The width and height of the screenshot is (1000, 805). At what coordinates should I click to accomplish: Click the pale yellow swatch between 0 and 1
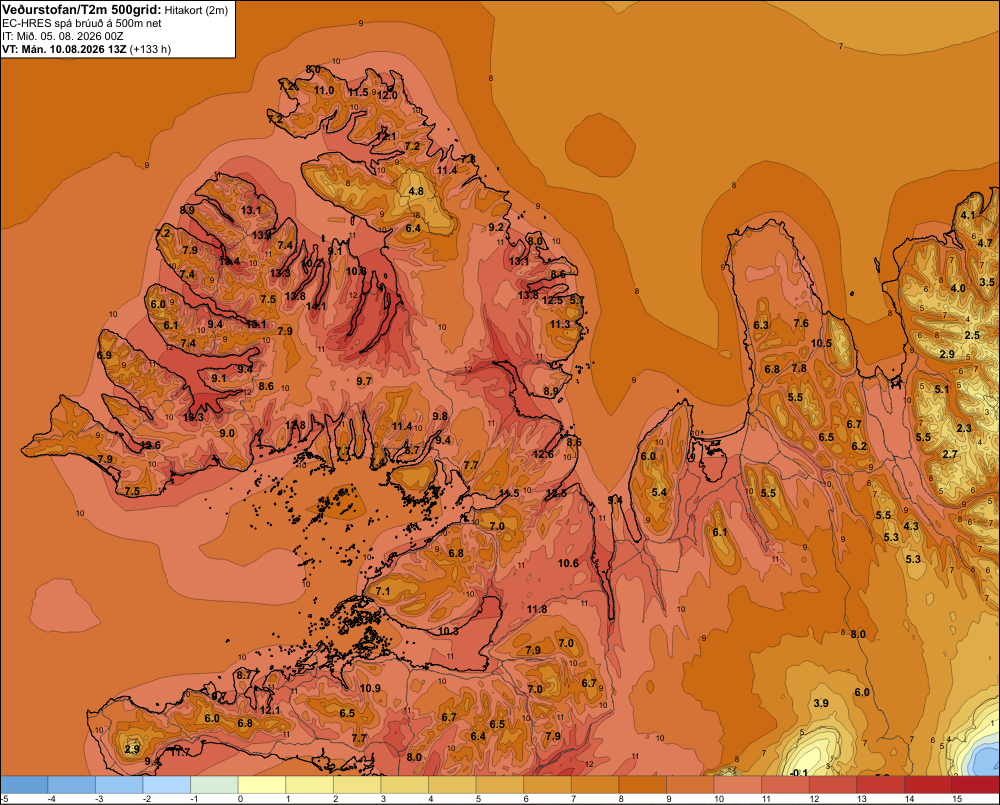tap(261, 785)
